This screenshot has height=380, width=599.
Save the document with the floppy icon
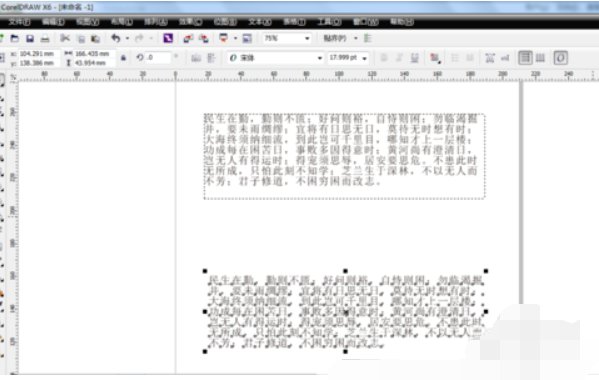click(30, 38)
